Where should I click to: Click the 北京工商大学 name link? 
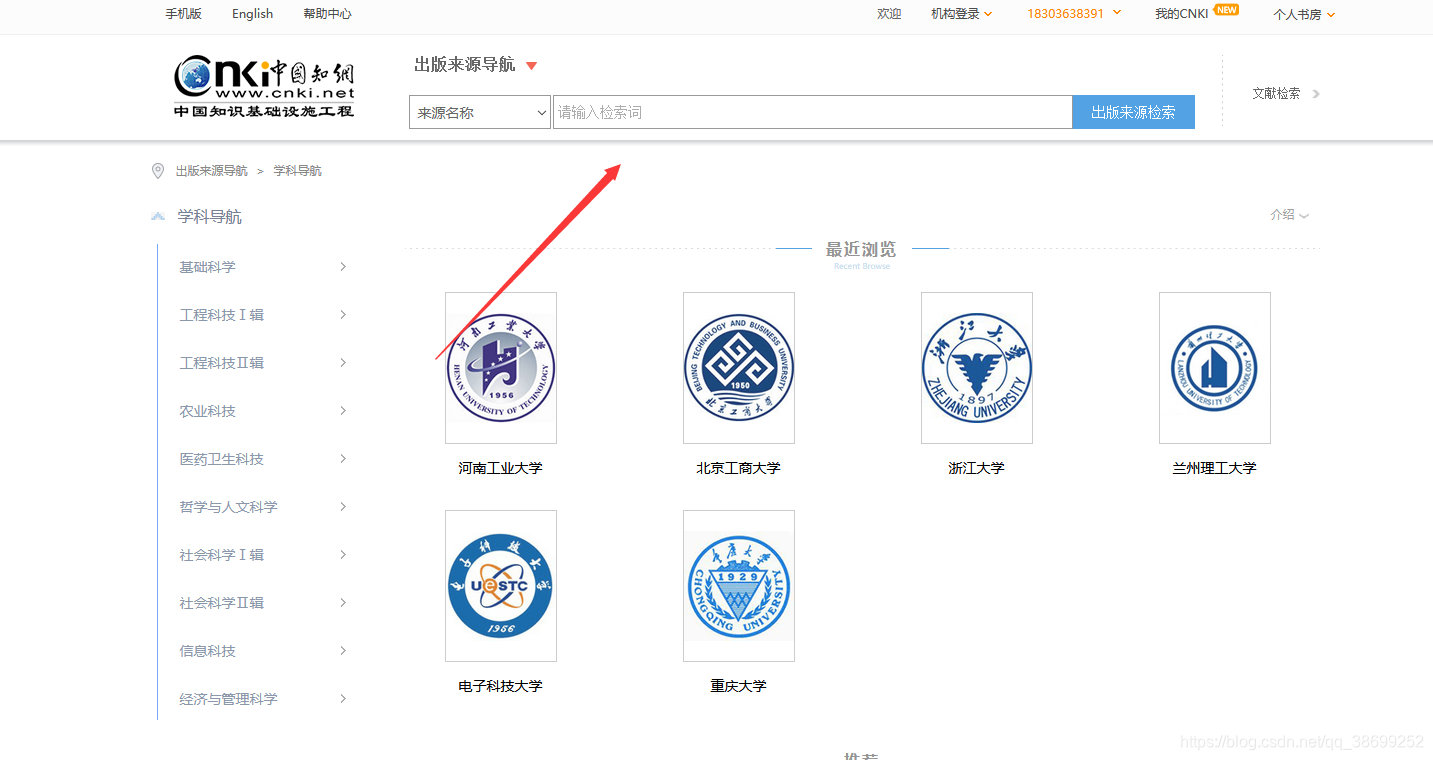[739, 468]
